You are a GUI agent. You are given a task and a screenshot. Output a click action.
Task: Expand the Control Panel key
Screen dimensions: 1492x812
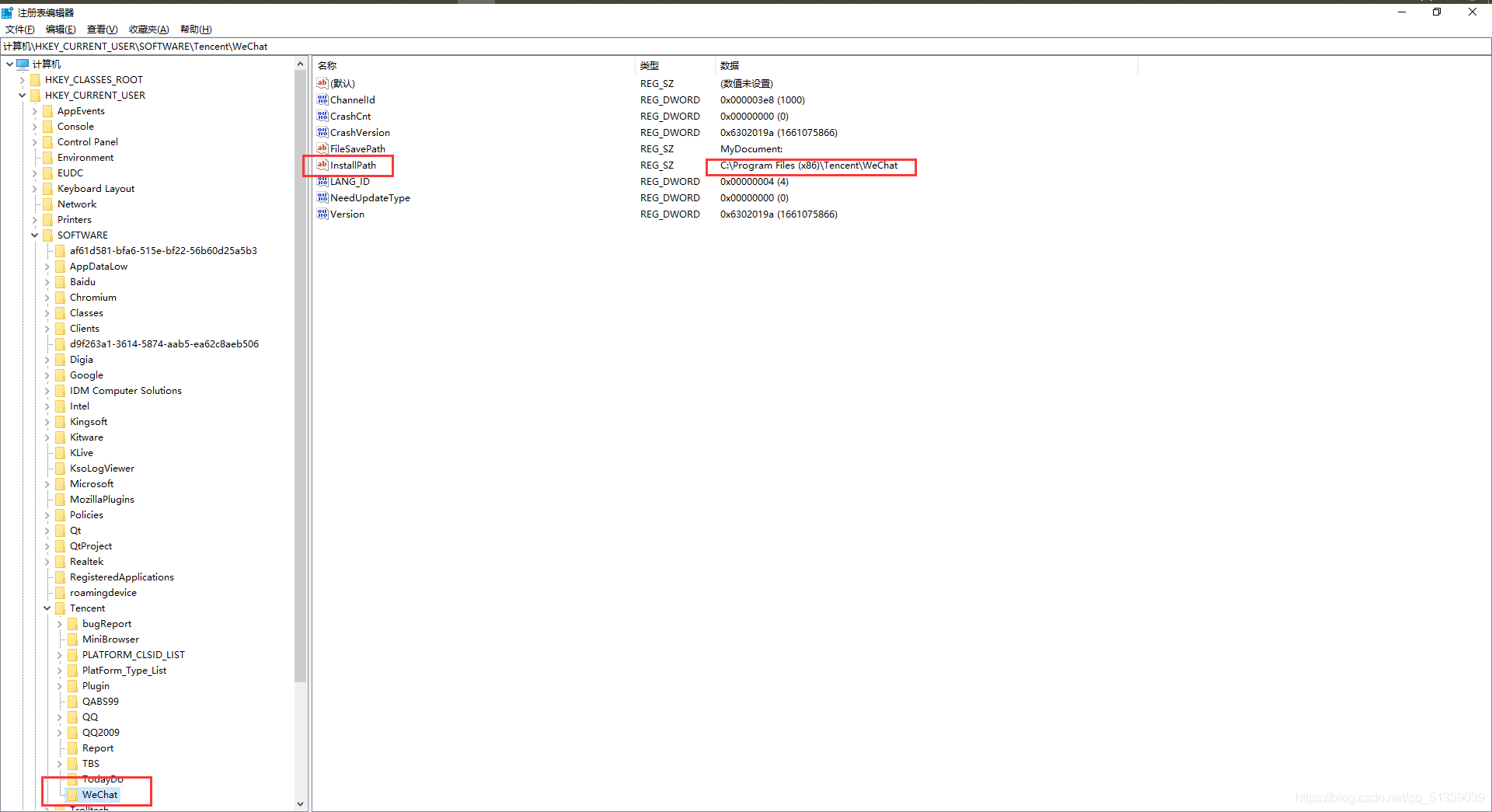pos(34,141)
